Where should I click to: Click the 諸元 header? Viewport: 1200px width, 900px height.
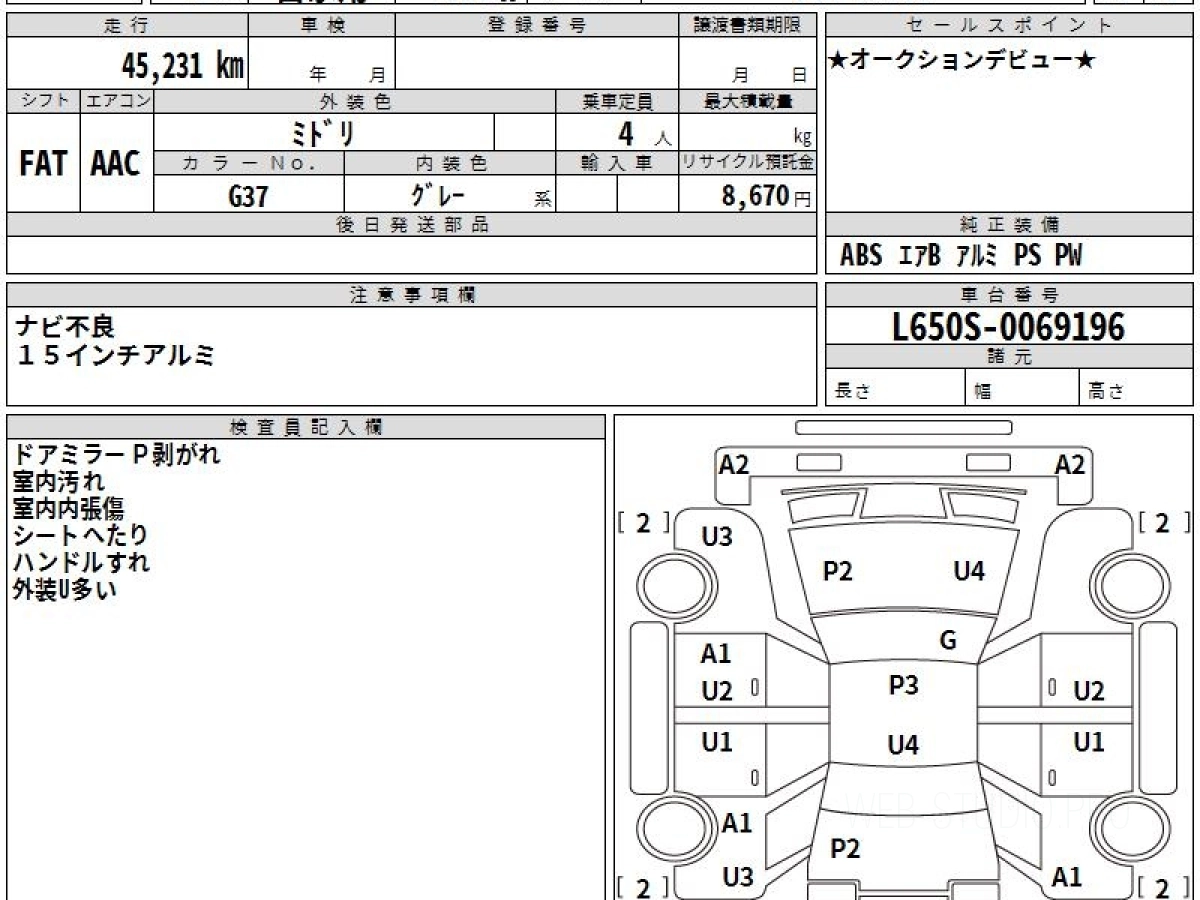click(1009, 357)
